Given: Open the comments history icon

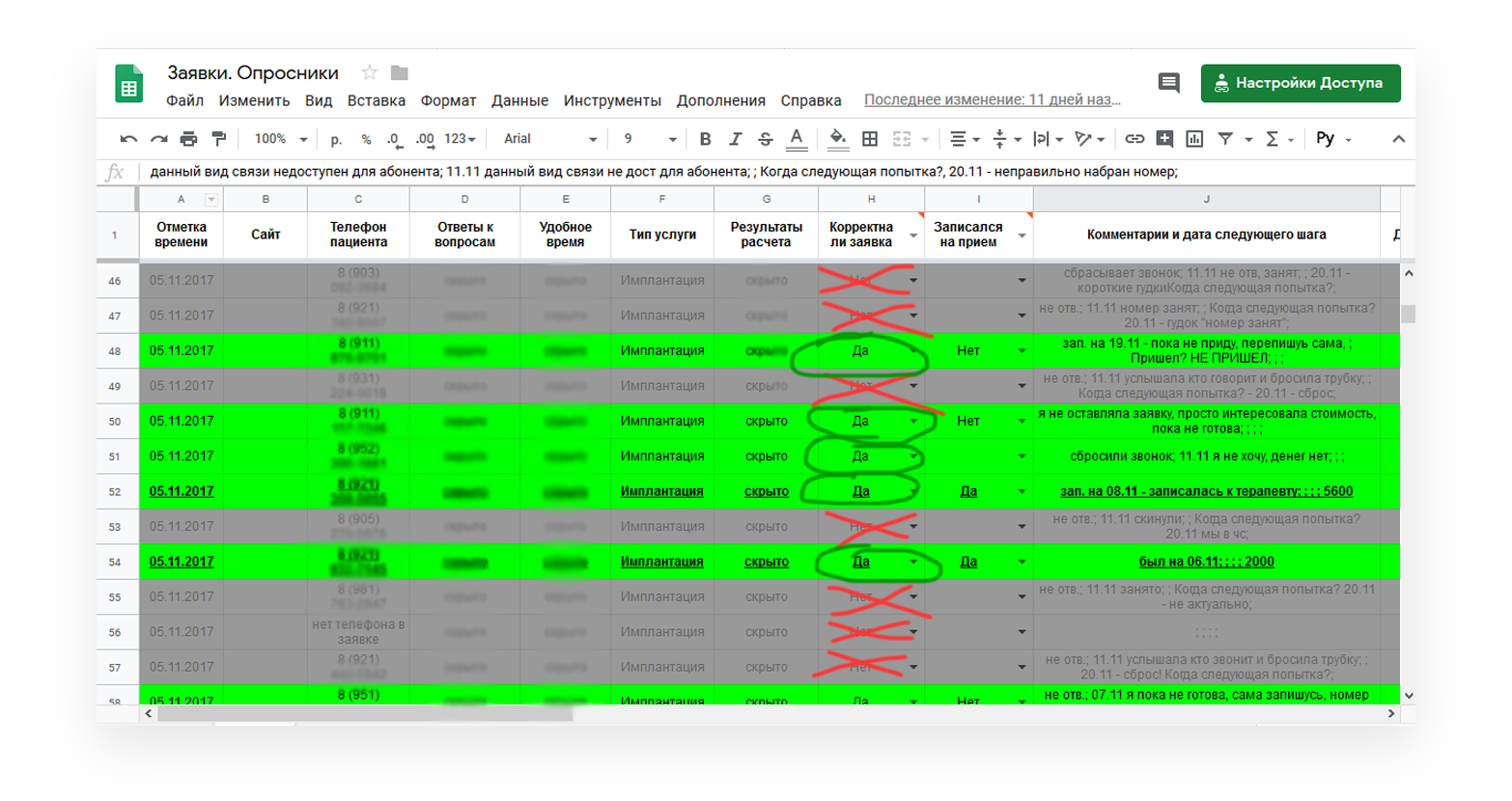Looking at the screenshot, I should tap(1168, 83).
